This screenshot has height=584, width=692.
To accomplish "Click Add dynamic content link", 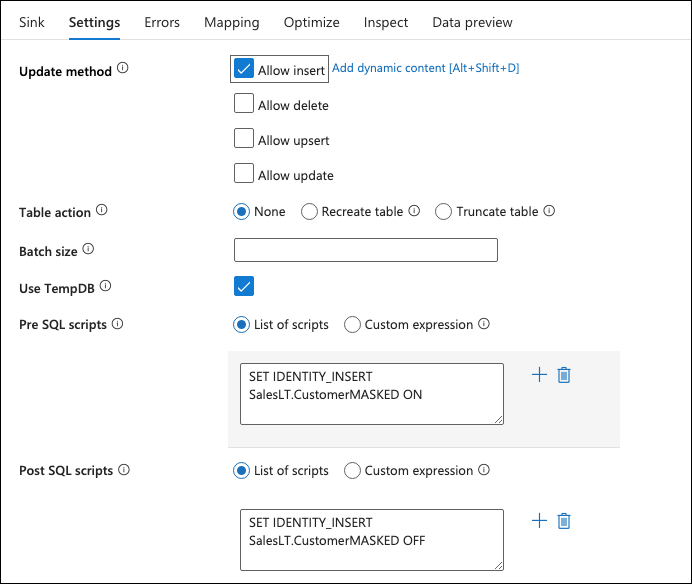I will 425,68.
